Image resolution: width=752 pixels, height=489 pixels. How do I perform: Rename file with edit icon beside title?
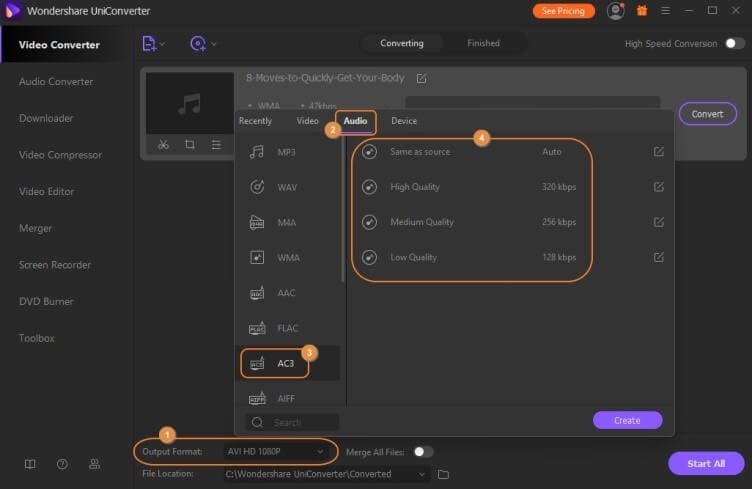(x=422, y=78)
